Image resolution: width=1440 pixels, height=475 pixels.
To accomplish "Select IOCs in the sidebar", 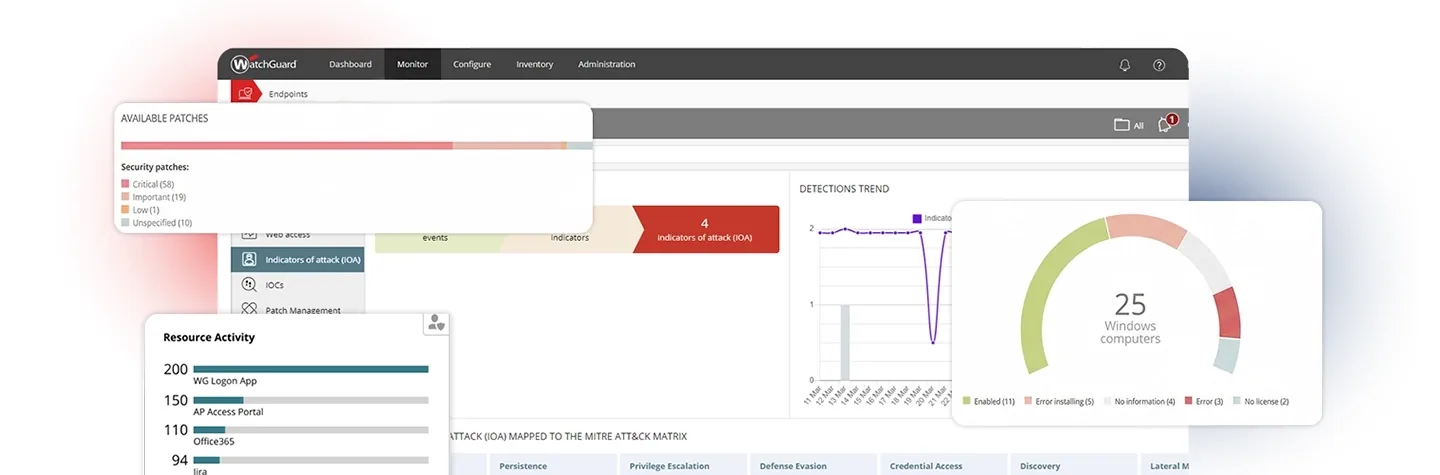I will (x=275, y=285).
